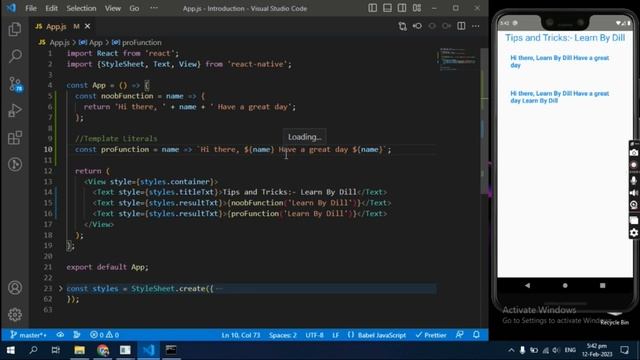The width and height of the screenshot is (640, 360).
Task: Click the VS Code logo in title bar
Action: [11, 8]
